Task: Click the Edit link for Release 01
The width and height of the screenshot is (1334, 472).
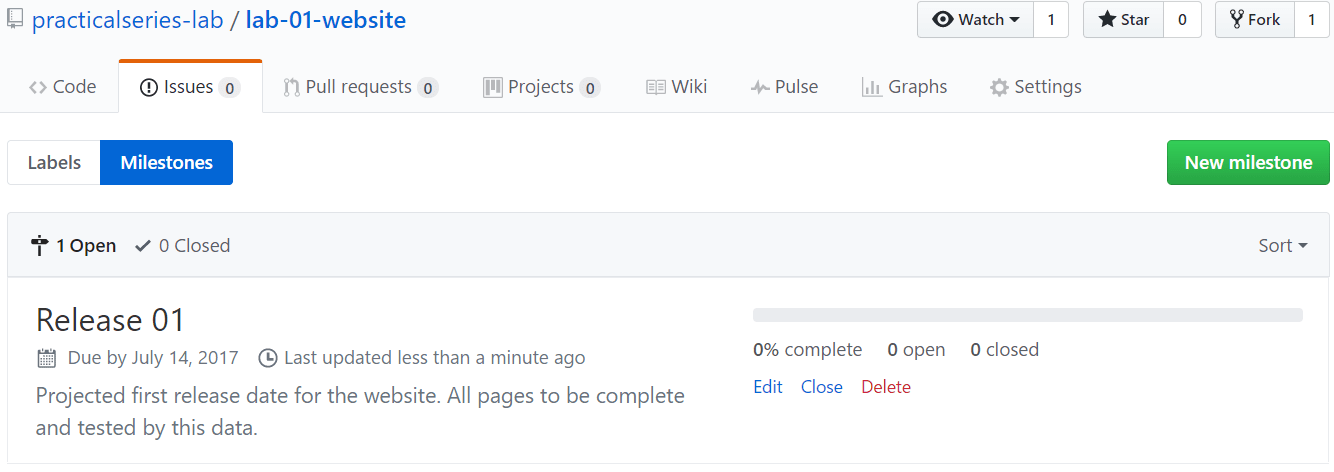Action: point(768,387)
